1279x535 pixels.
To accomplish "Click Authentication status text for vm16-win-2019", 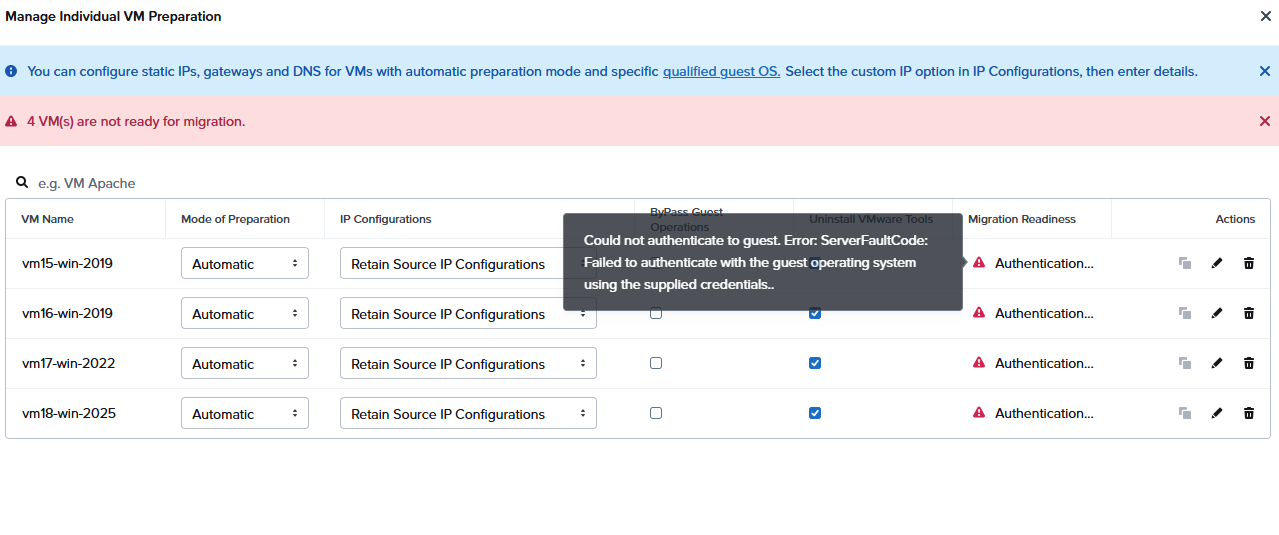I will pos(1044,313).
